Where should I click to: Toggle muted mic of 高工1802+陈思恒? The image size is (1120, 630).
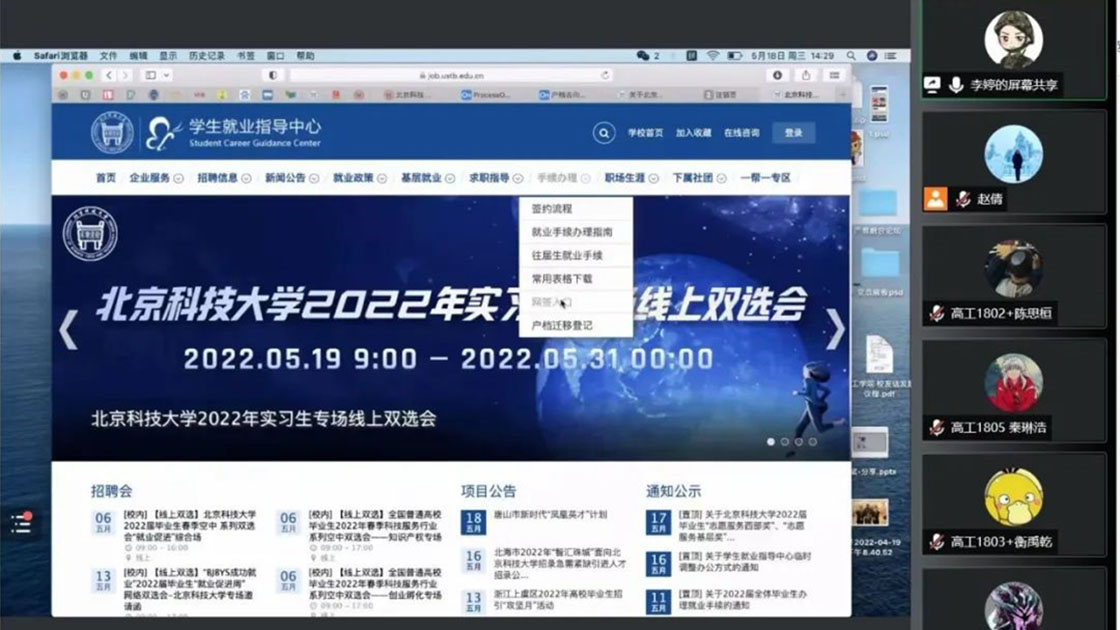(936, 313)
